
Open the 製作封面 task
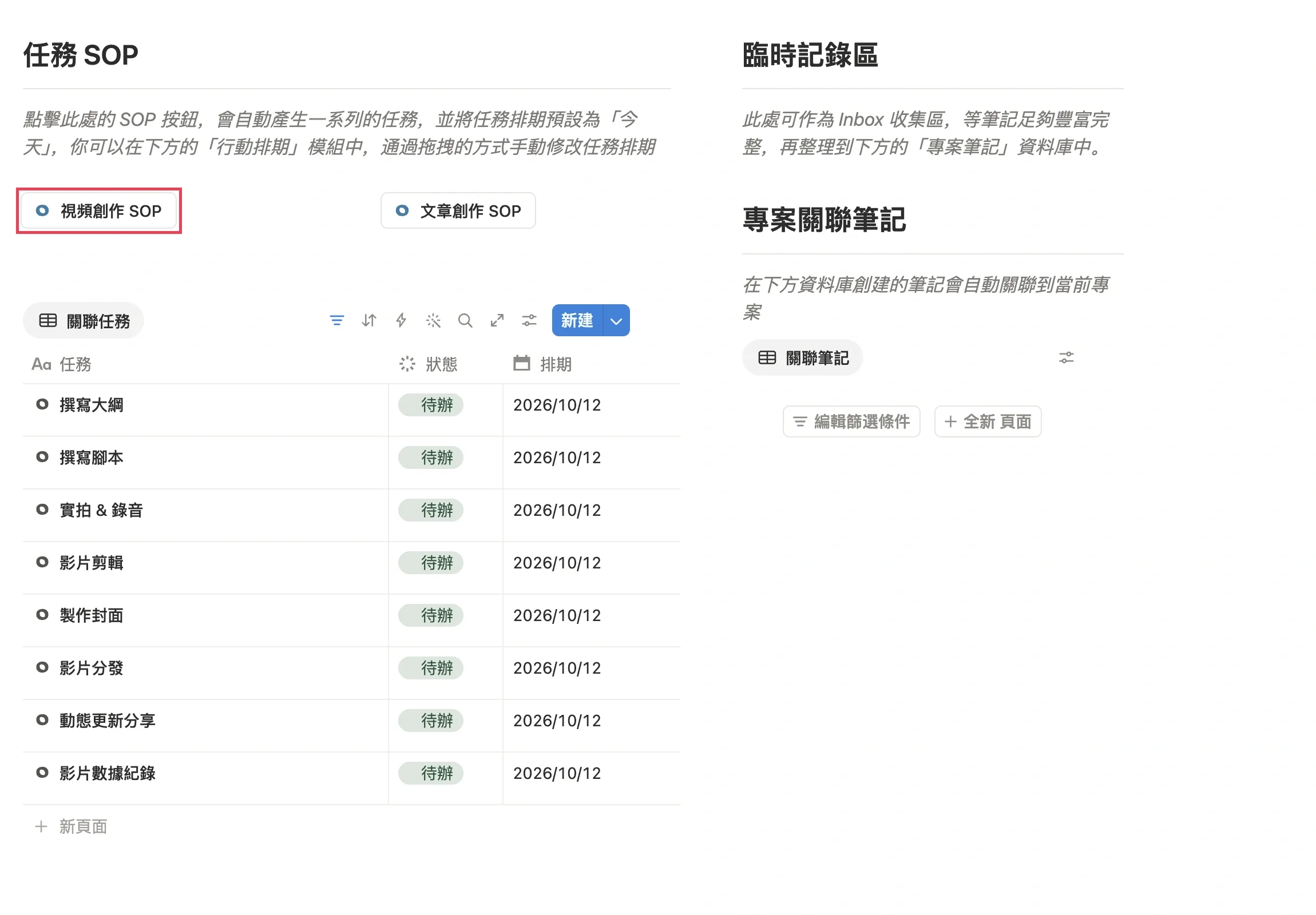(91, 615)
